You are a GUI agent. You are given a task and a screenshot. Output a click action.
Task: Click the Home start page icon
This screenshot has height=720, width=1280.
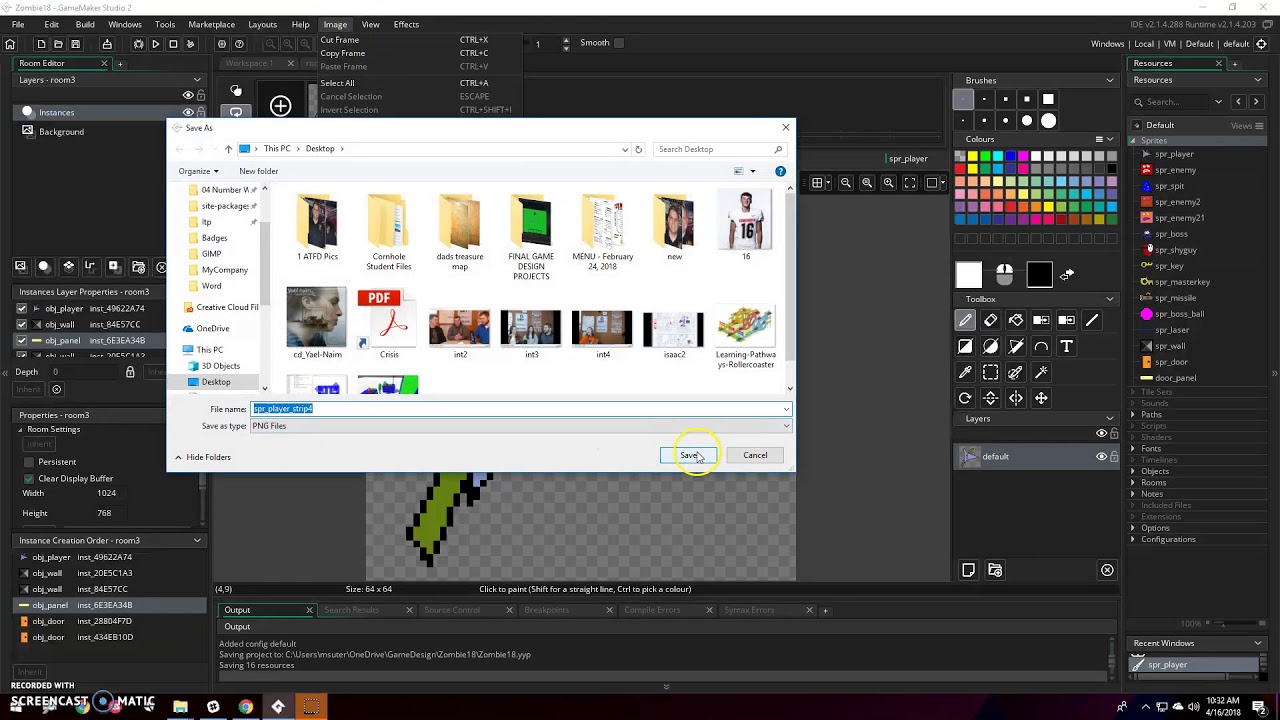click(10, 44)
